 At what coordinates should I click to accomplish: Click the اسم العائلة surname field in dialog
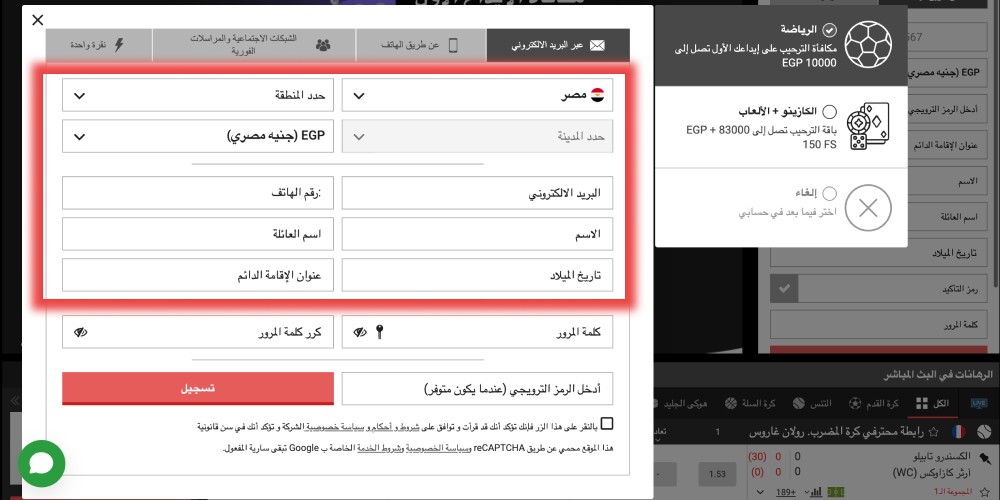pyautogui.click(x=198, y=234)
